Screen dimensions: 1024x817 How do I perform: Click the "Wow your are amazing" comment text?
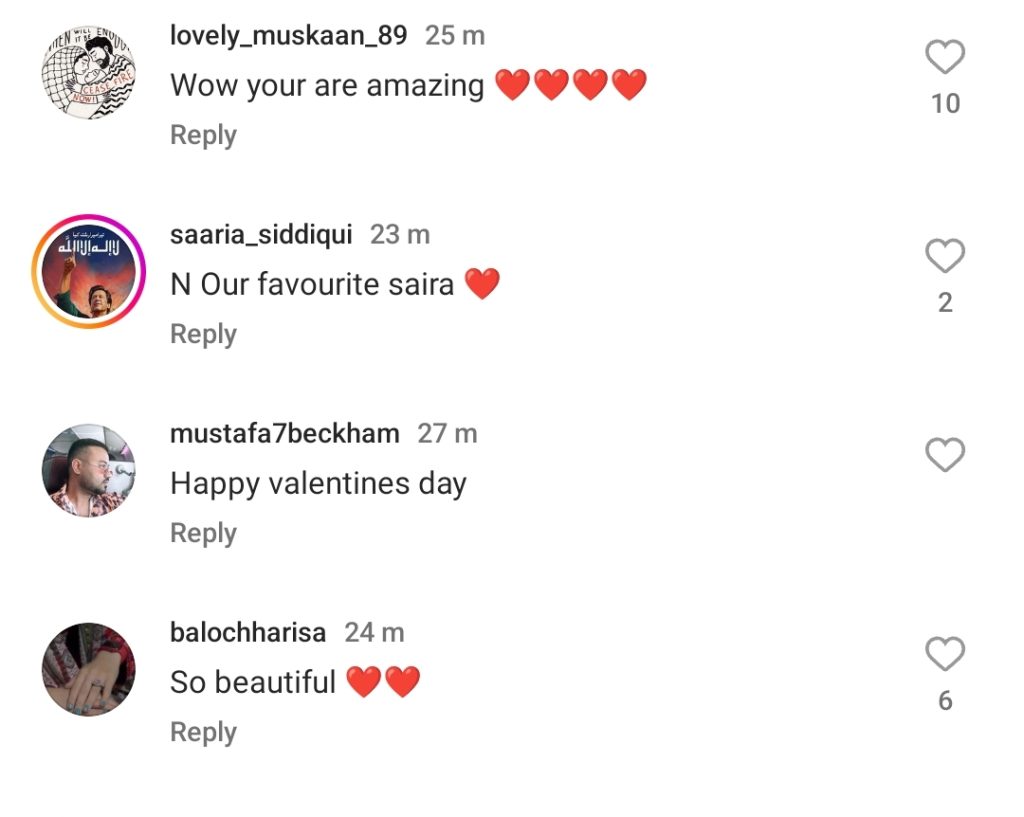click(327, 86)
